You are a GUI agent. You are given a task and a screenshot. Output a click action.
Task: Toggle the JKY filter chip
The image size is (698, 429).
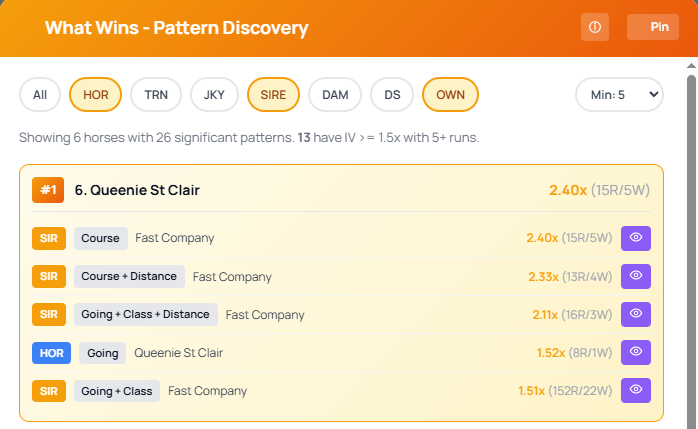(x=214, y=95)
